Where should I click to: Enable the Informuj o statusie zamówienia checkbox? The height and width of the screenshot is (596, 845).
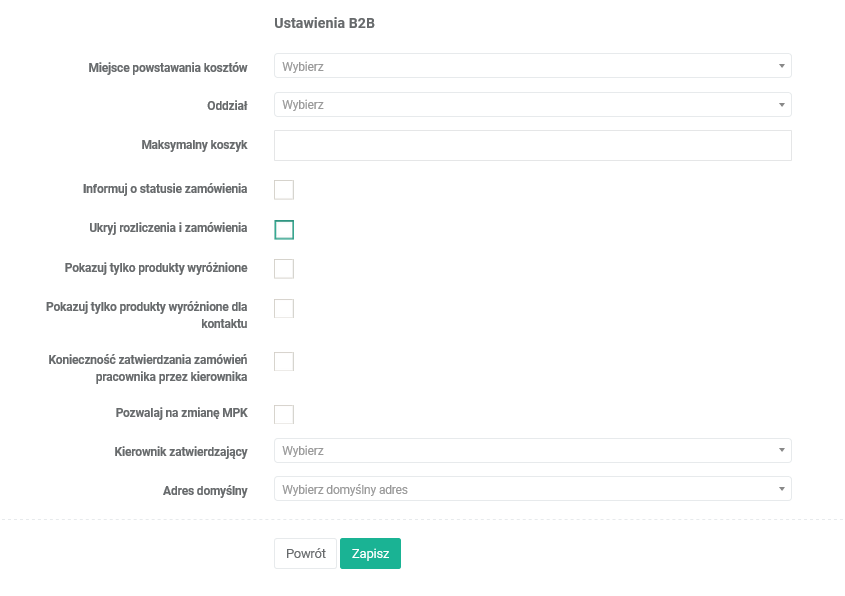pos(284,190)
